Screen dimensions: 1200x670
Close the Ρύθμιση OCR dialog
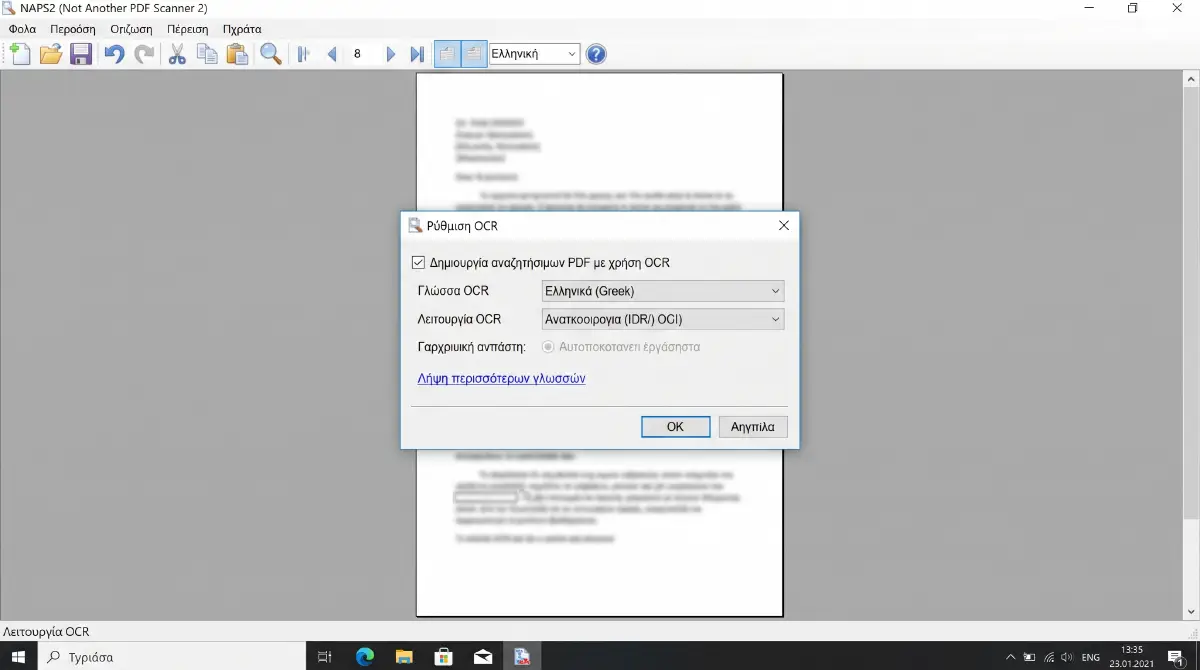point(784,226)
